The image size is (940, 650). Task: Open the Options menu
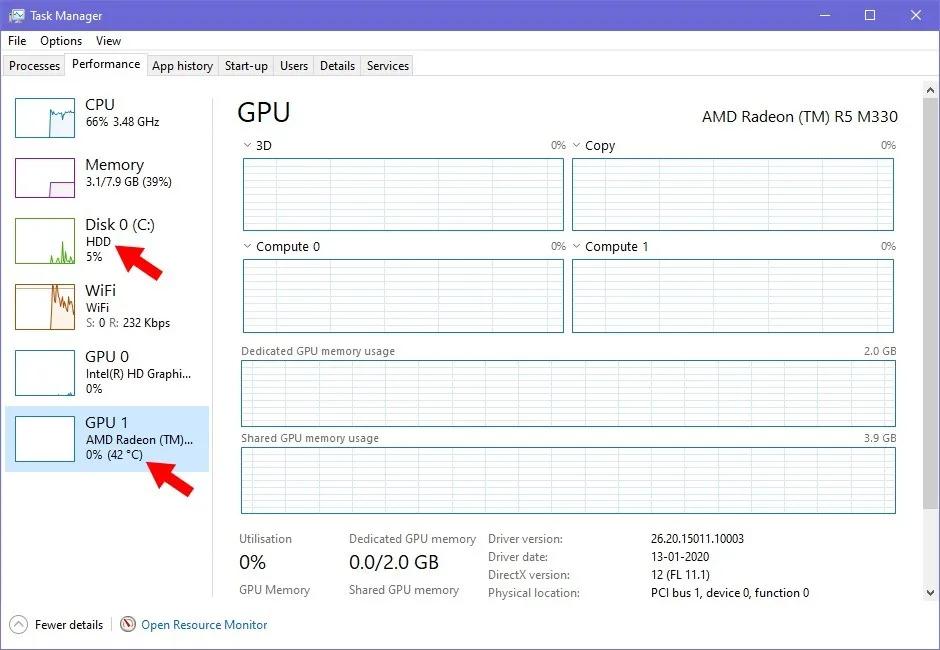(60, 41)
